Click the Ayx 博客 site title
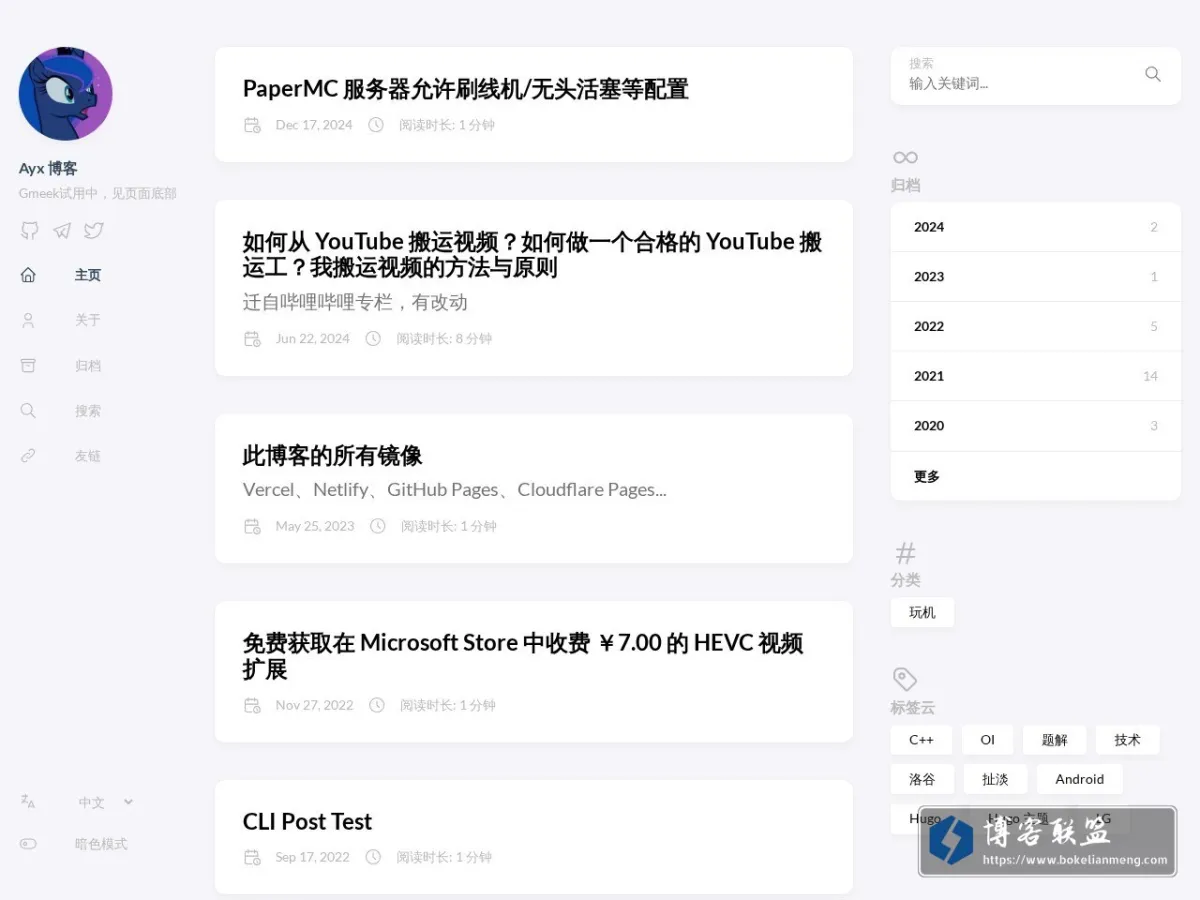Screen dimensions: 1200x900 [x=48, y=169]
